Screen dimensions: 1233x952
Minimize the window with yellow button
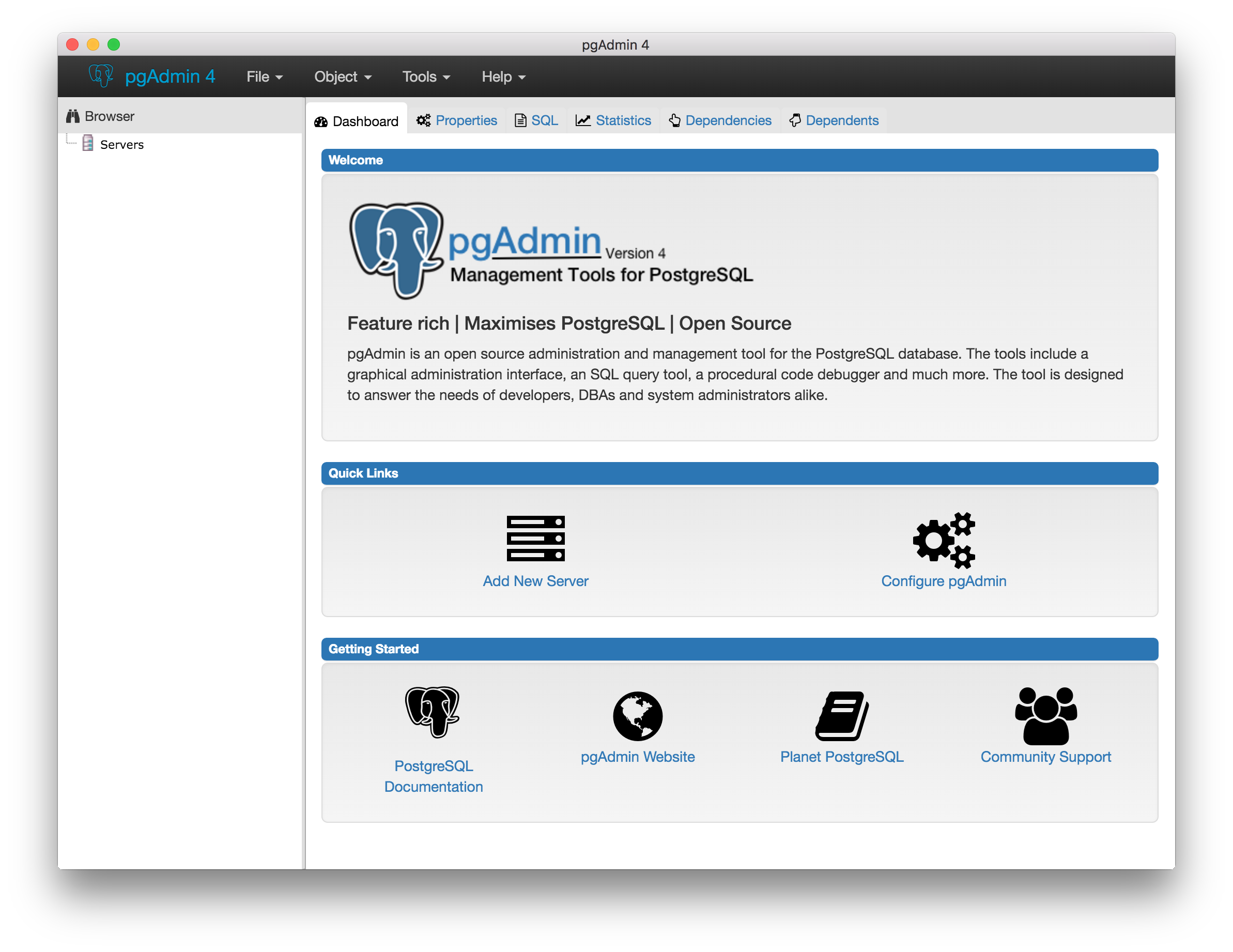coord(93,44)
